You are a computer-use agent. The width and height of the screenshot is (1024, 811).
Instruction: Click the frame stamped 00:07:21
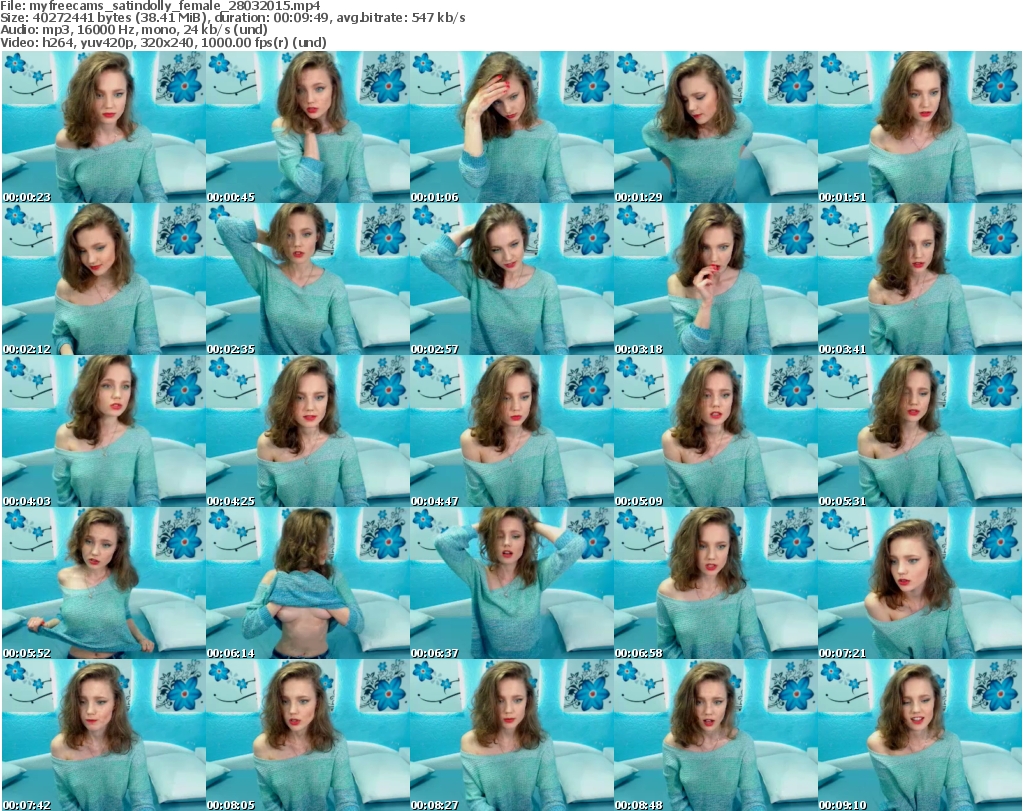click(x=920, y=583)
